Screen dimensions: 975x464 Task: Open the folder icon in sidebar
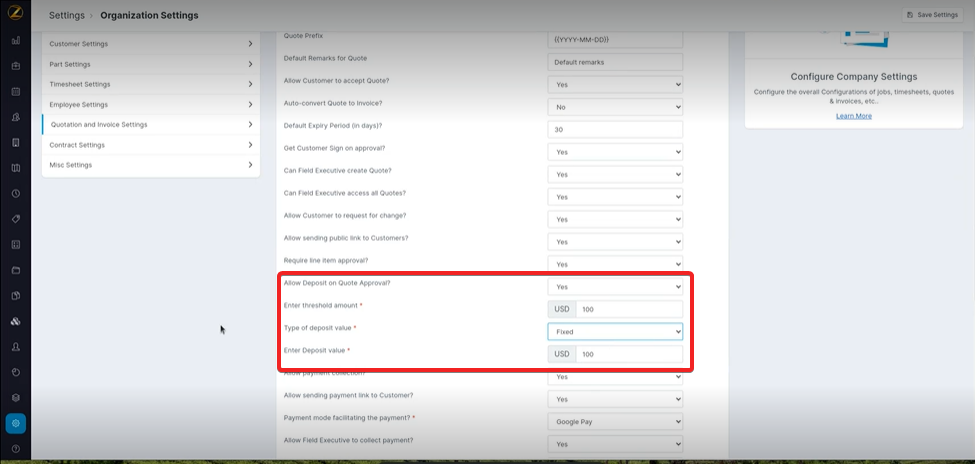point(16,270)
